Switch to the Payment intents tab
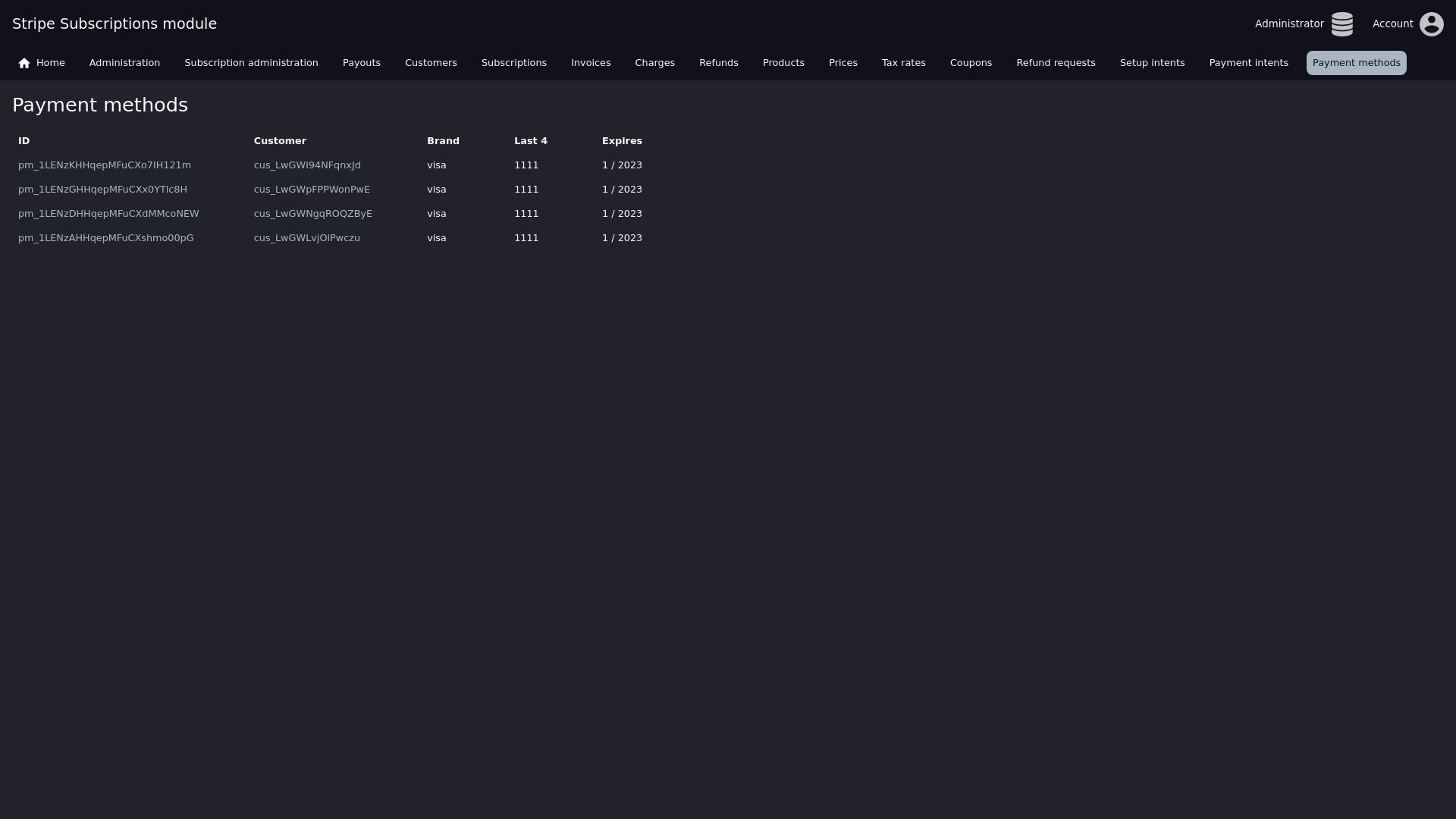 pos(1248,63)
